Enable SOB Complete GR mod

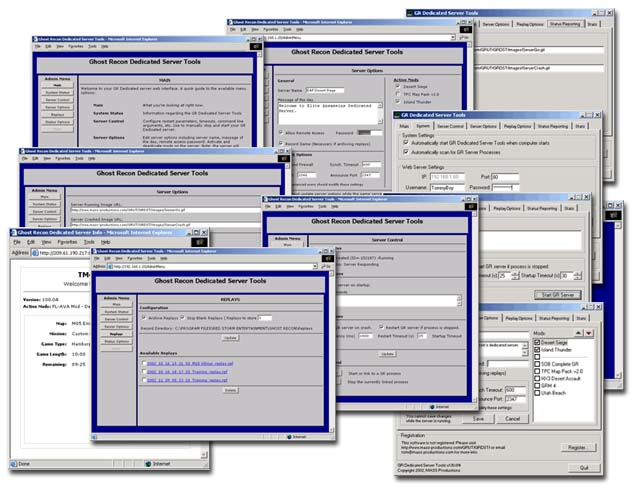click(x=538, y=364)
